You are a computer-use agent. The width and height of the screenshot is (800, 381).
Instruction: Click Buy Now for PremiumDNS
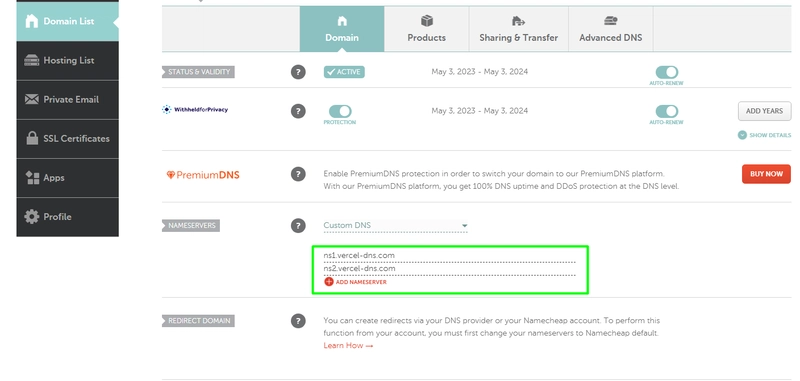(x=766, y=174)
